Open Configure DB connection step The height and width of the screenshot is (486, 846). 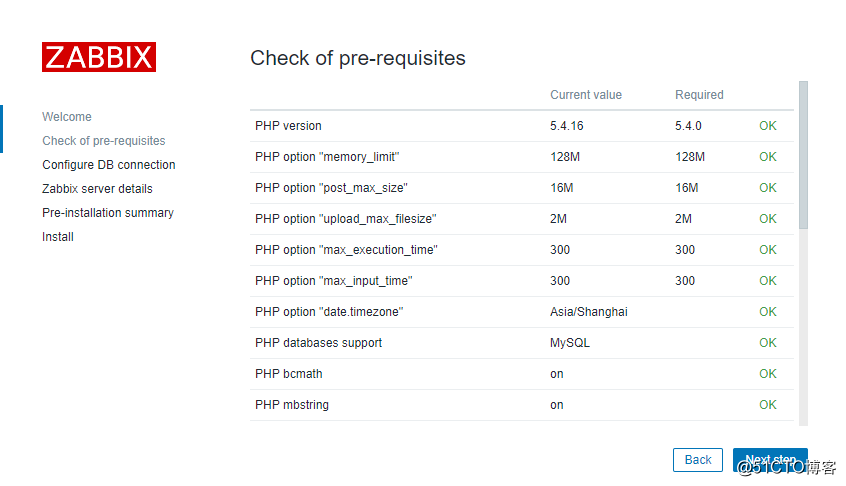(108, 165)
